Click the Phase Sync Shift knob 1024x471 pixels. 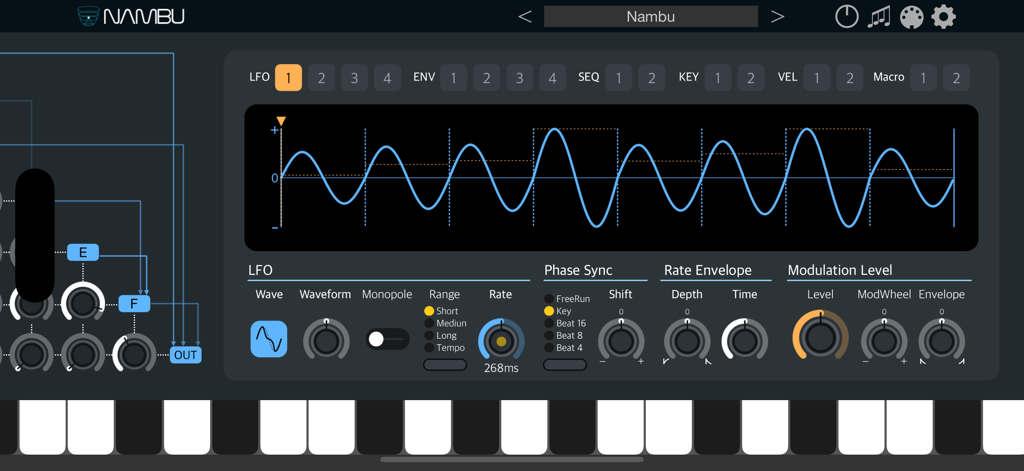(x=621, y=339)
